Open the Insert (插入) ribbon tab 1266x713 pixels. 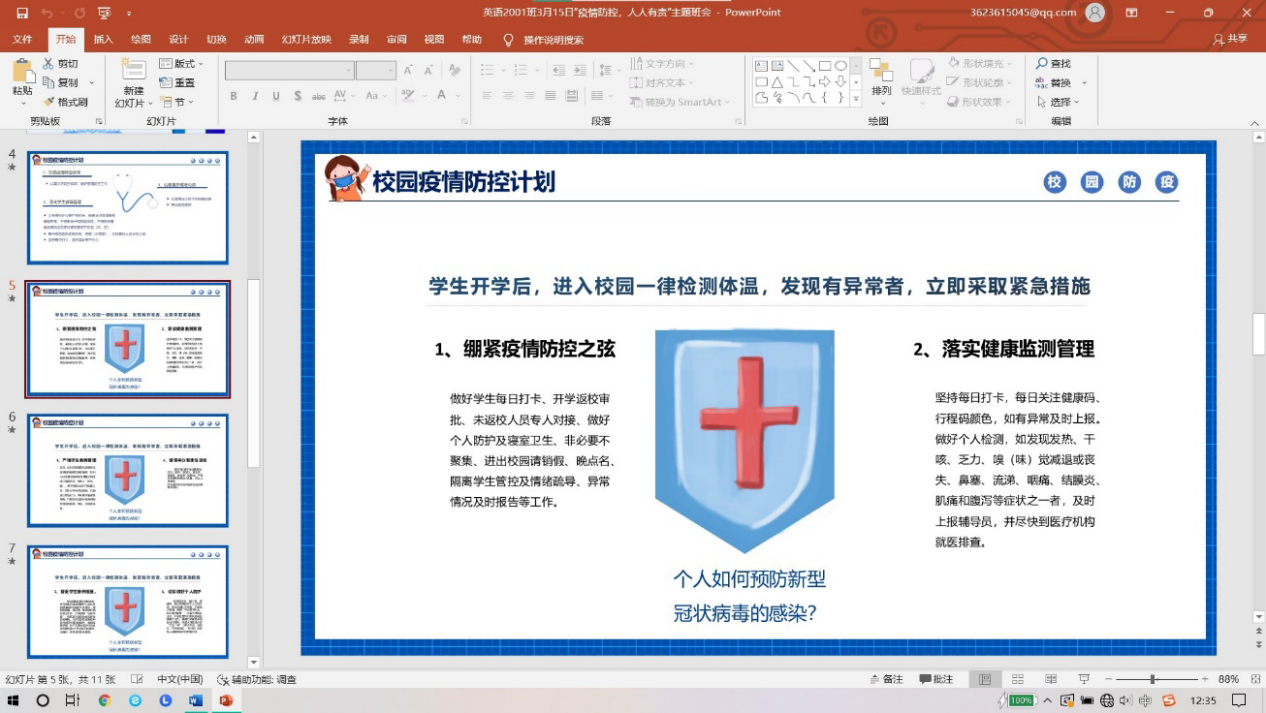(x=103, y=40)
